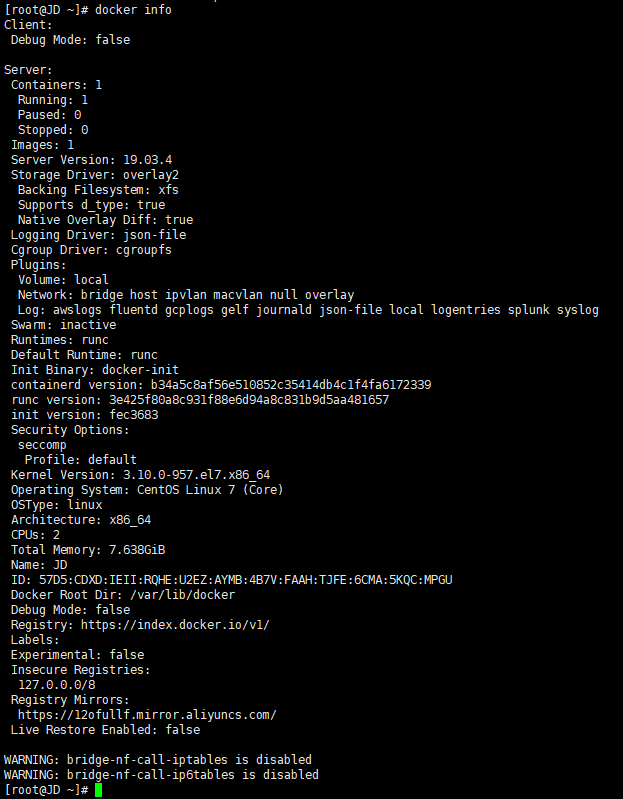623x799 pixels.
Task: Click the Live Restore Enabled line
Action: [105, 730]
